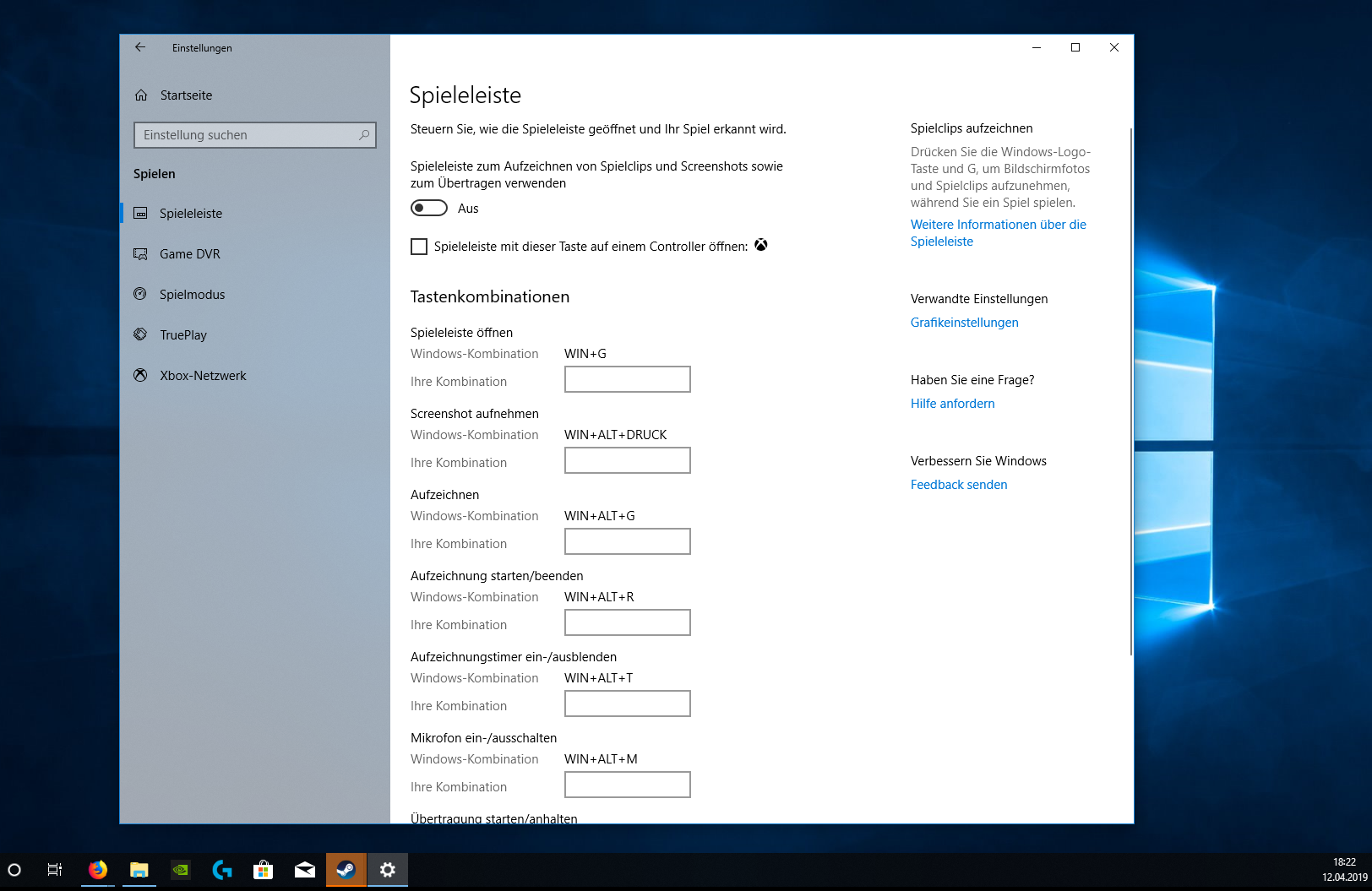Click custom shortcut field for Screenshot aufnehmen
The width and height of the screenshot is (1372, 891).
(627, 461)
